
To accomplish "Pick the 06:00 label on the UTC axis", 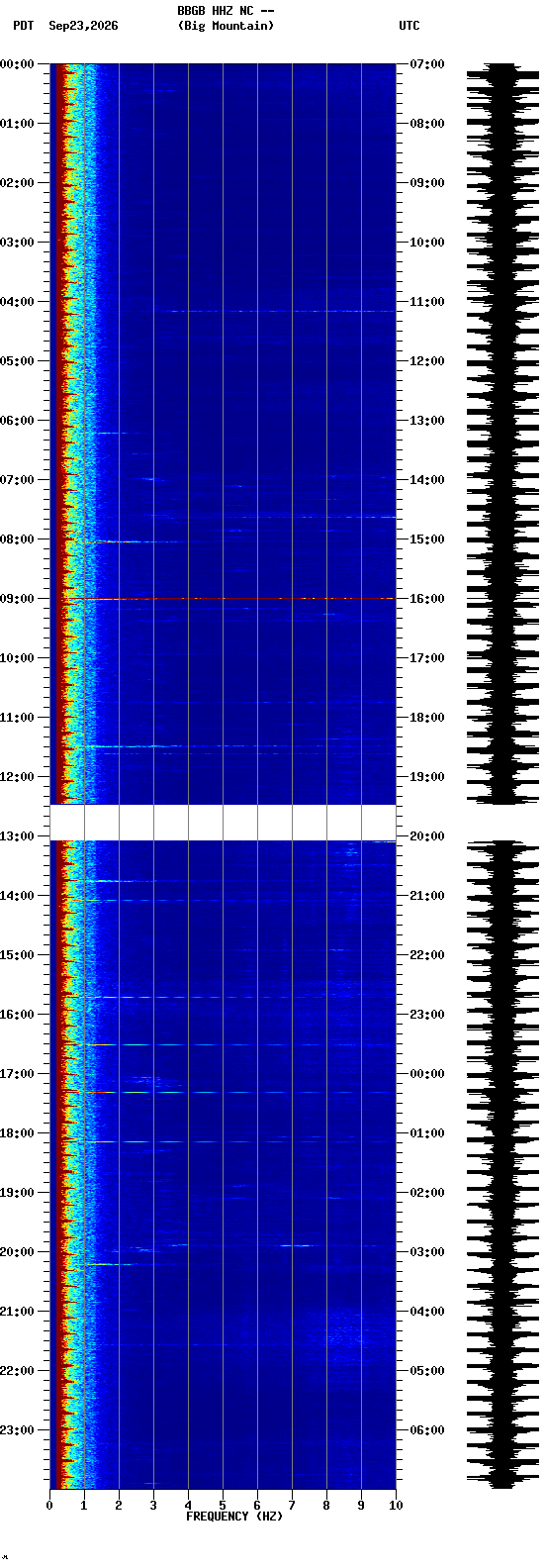I will [427, 1430].
